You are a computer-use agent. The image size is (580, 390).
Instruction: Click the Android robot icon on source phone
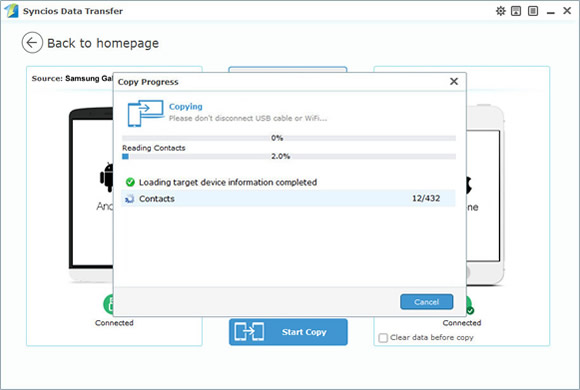click(107, 177)
